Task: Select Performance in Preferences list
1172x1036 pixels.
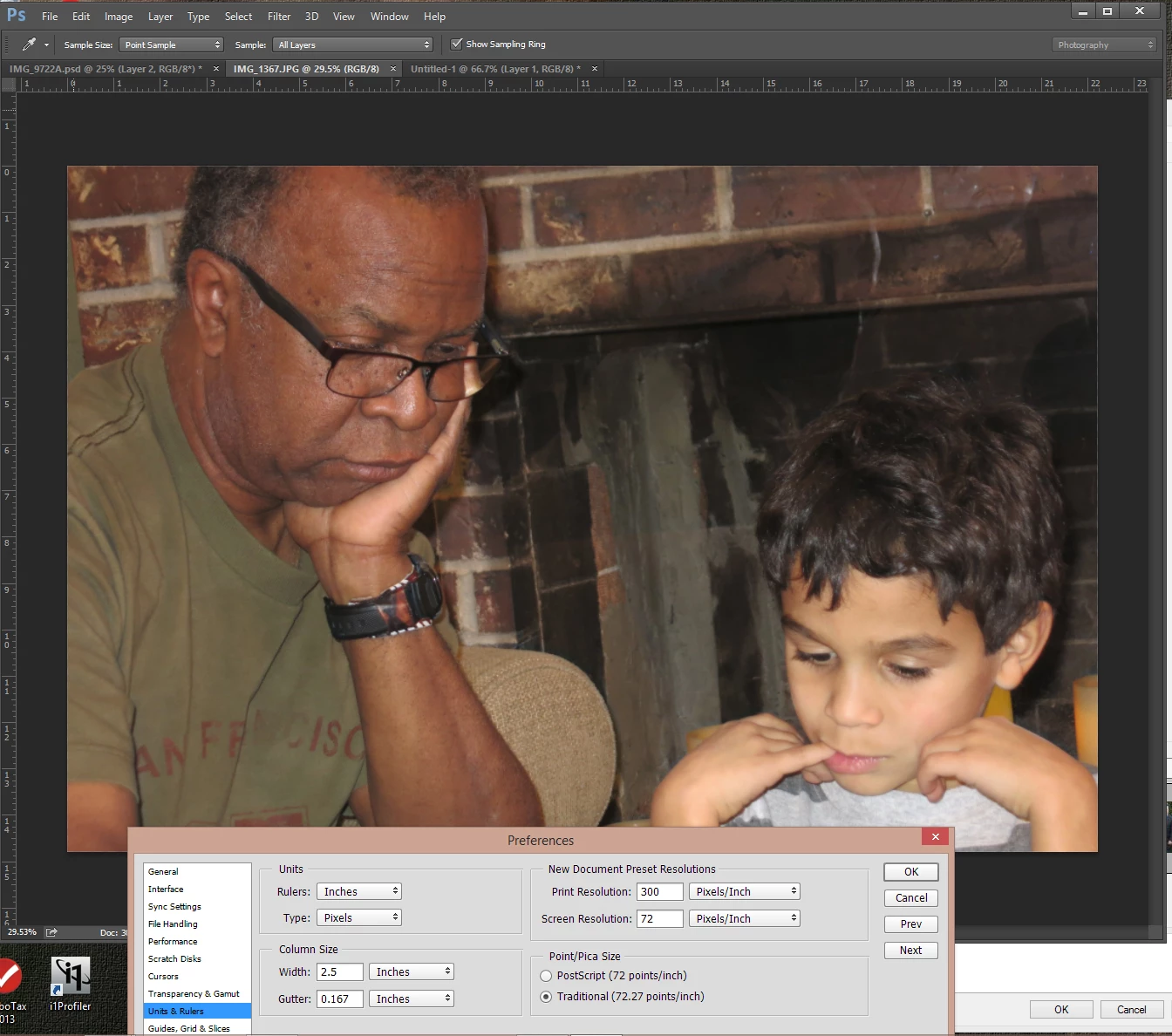Action: point(197,942)
